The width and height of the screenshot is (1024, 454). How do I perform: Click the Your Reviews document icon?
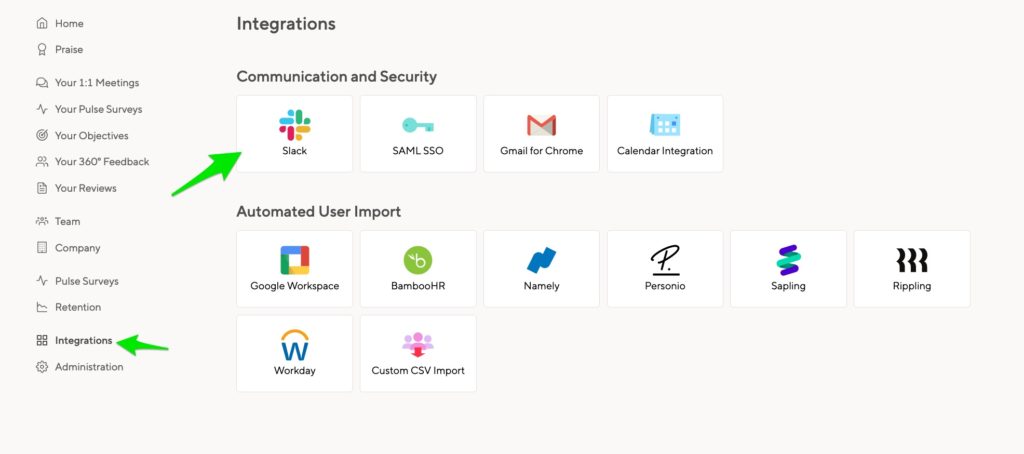[x=42, y=188]
